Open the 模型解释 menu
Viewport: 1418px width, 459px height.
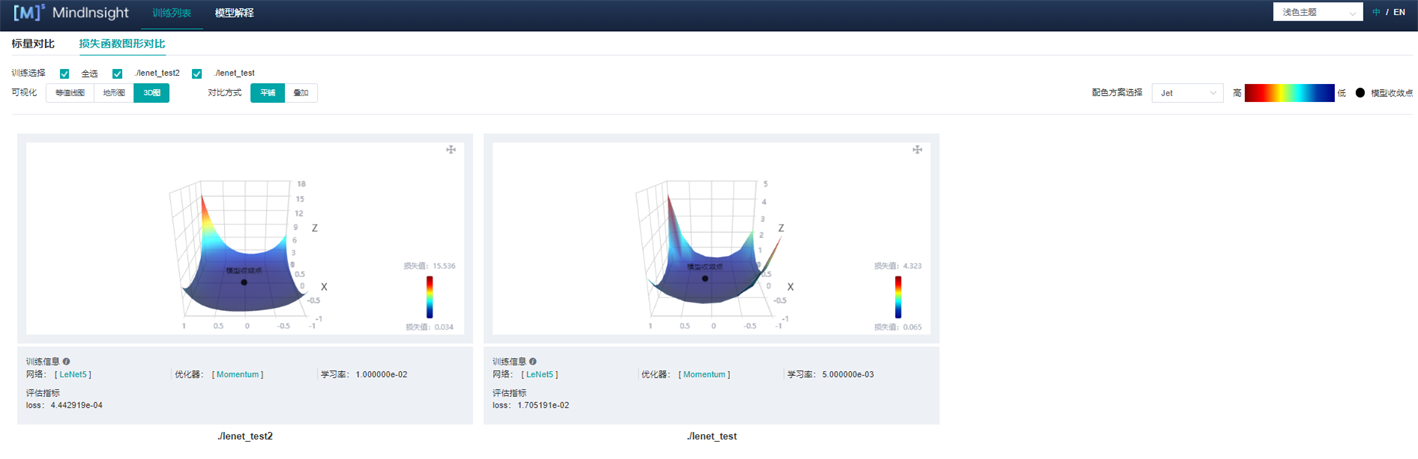[234, 13]
